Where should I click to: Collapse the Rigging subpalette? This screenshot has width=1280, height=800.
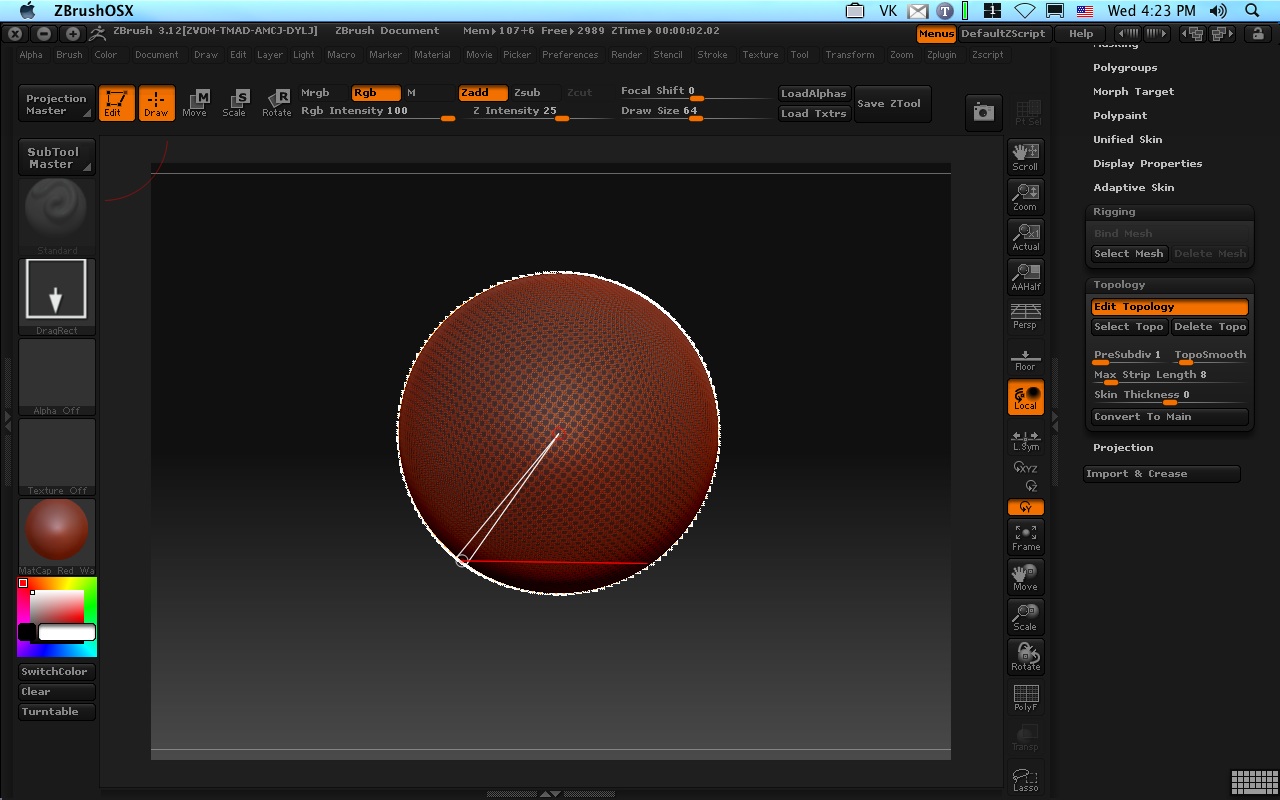pyautogui.click(x=1114, y=212)
